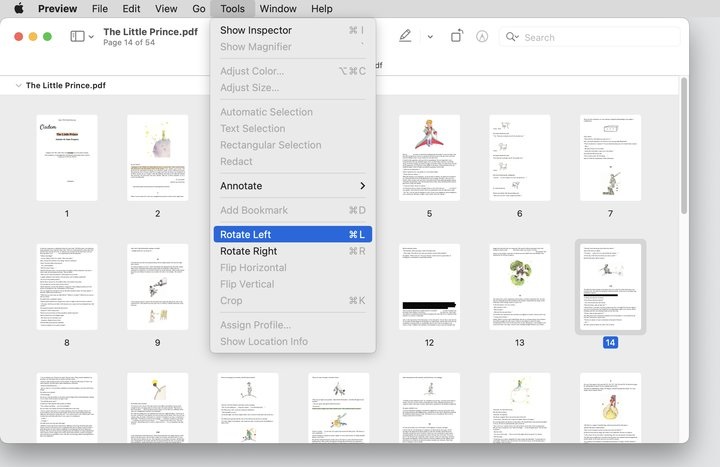The height and width of the screenshot is (467, 720).
Task: Select page 2 thumbnail
Action: click(x=158, y=158)
